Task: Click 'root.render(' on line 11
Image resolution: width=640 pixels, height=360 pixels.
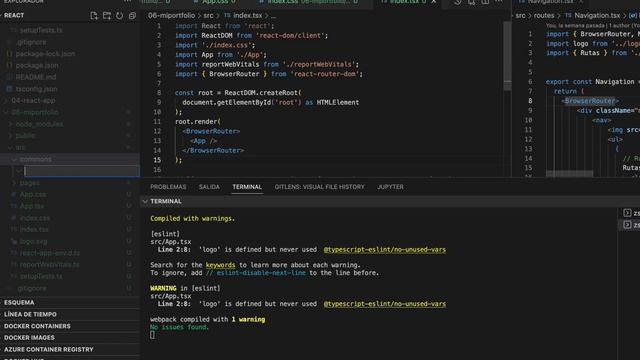Action: [198, 122]
